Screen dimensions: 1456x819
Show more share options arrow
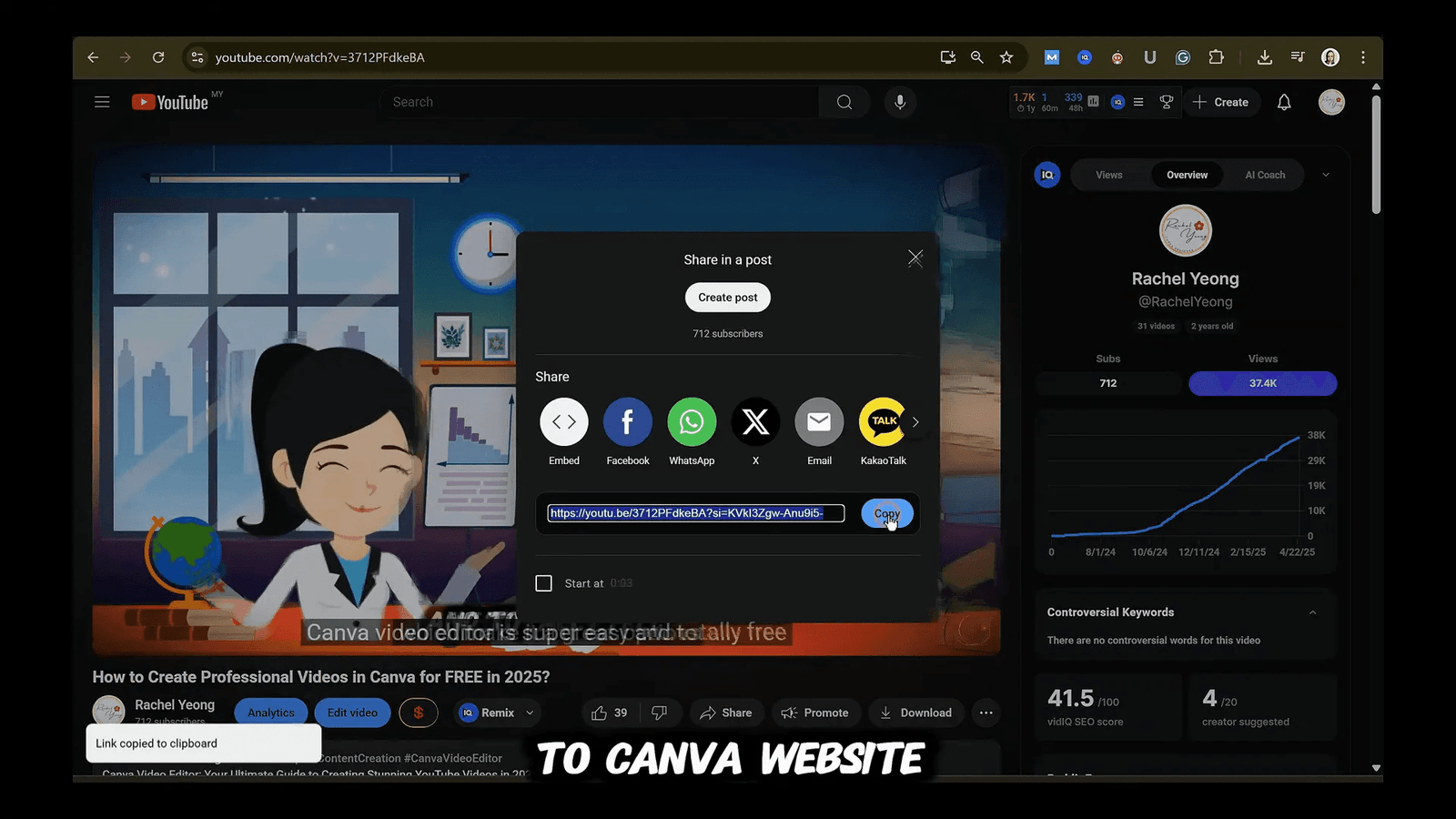[915, 422]
